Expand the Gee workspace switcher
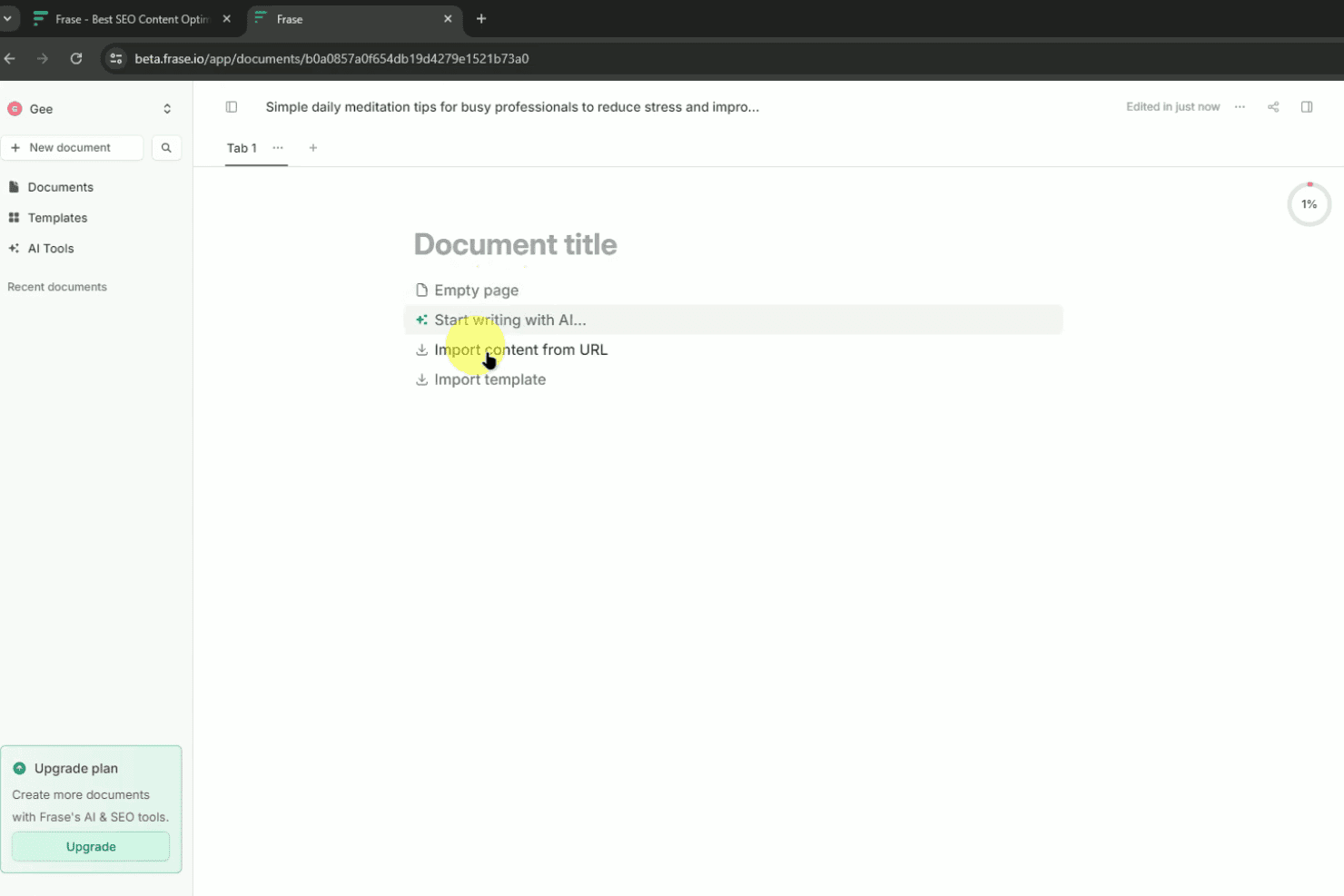The image size is (1344, 896). (167, 109)
